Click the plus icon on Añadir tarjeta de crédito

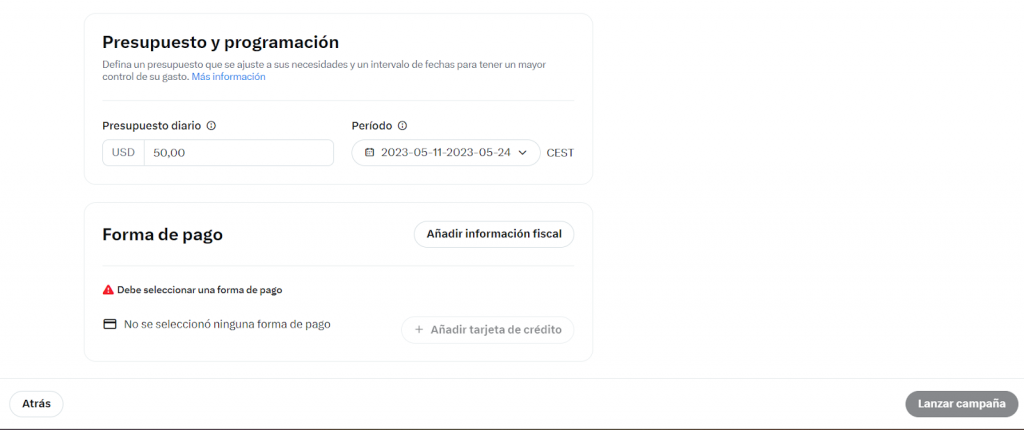pos(419,330)
